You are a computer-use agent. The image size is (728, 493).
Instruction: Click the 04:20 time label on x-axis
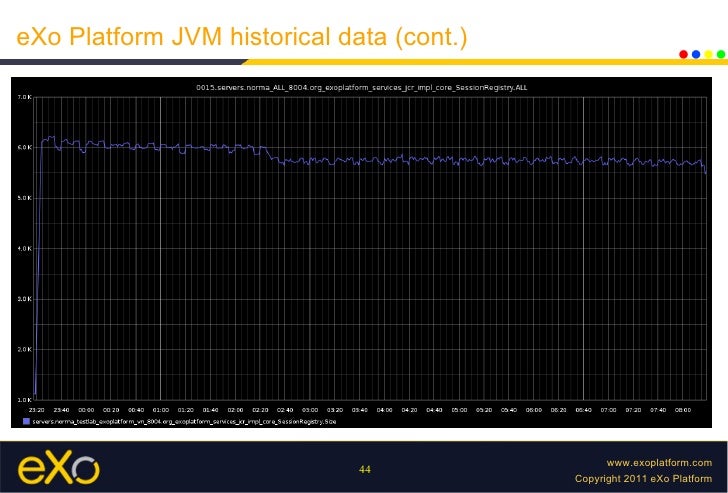click(x=410, y=410)
